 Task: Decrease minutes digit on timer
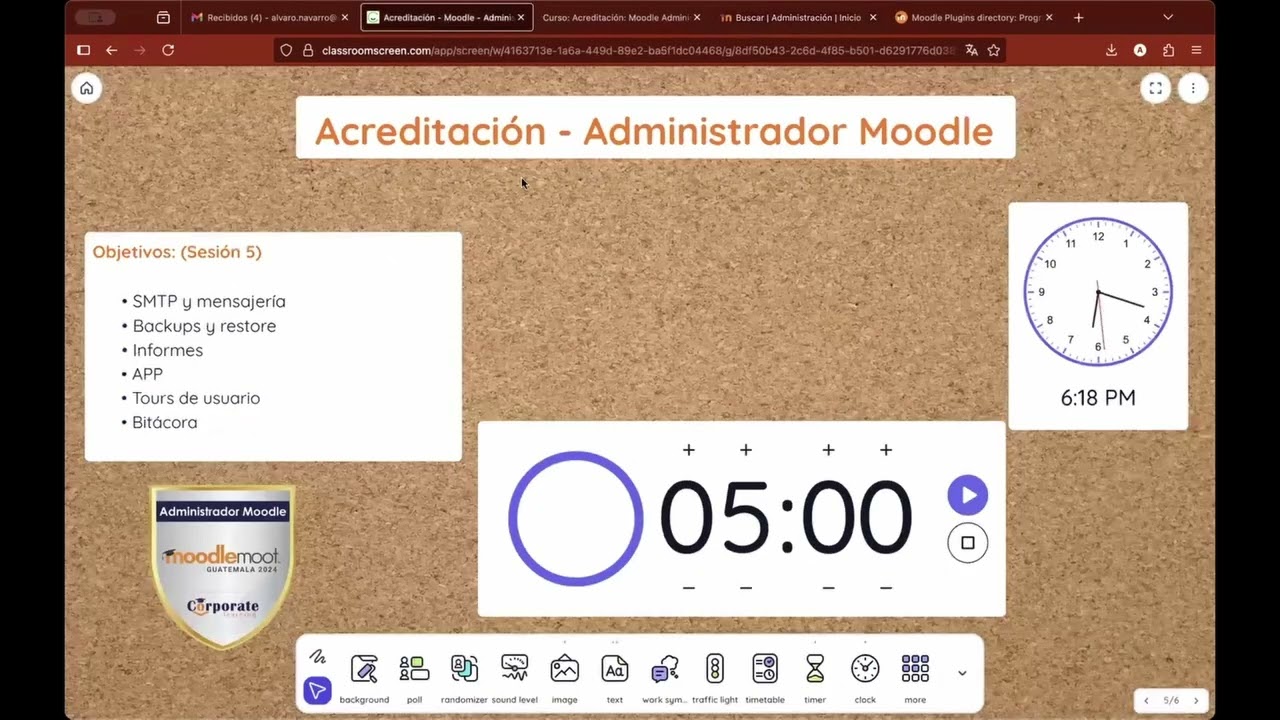[746, 588]
